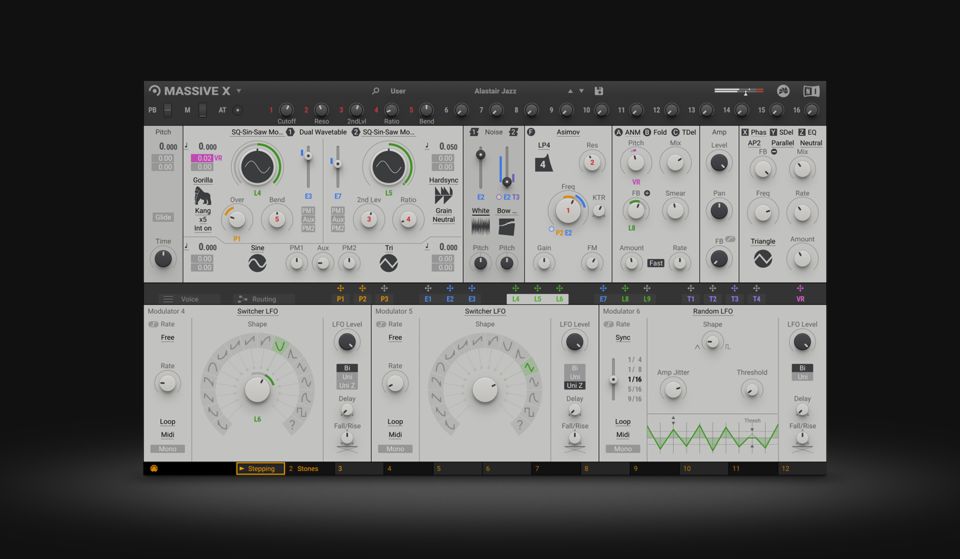Image resolution: width=960 pixels, height=559 pixels.
Task: Select Uni Z polarity in Modulator 5
Action: (575, 385)
